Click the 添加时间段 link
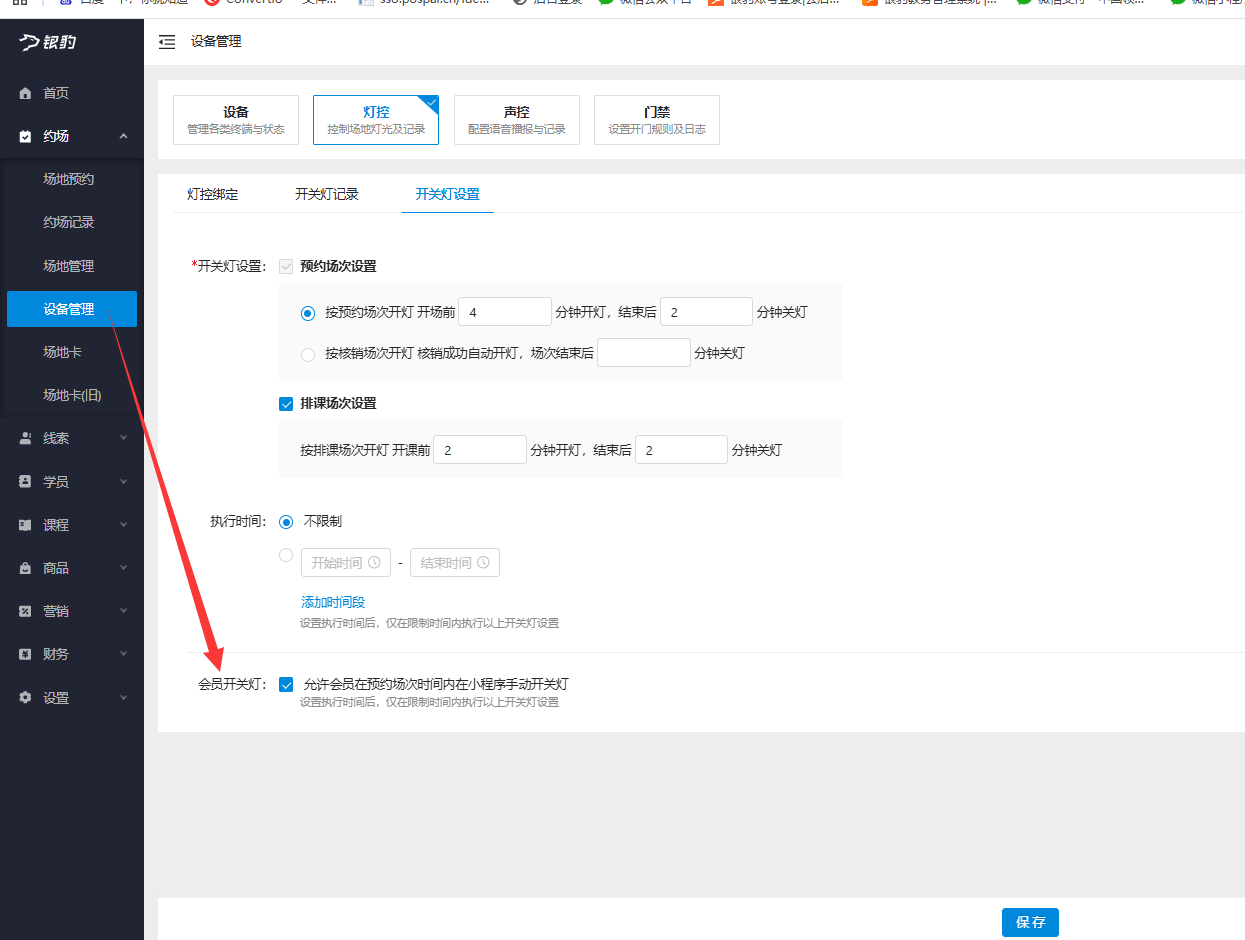 click(x=332, y=601)
